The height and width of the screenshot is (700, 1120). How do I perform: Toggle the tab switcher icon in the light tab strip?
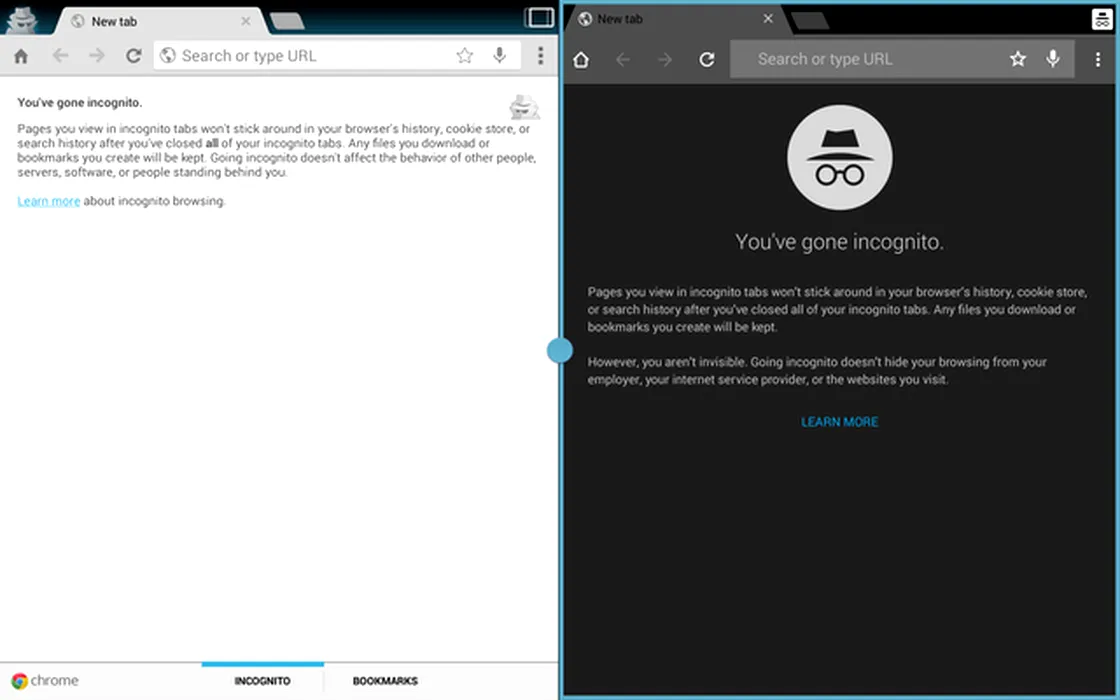tap(539, 17)
